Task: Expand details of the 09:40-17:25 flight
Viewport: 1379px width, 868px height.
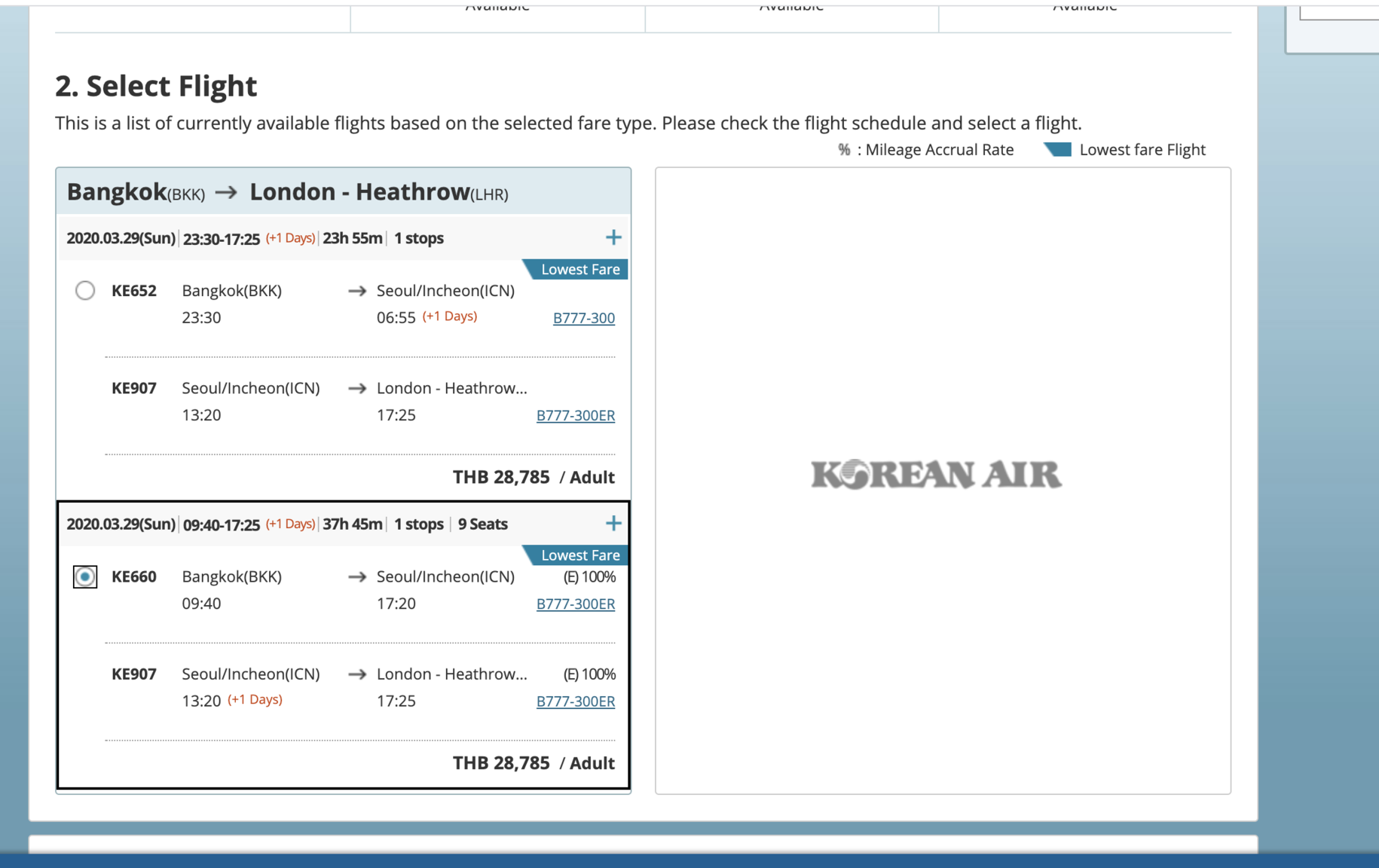Action: point(613,524)
